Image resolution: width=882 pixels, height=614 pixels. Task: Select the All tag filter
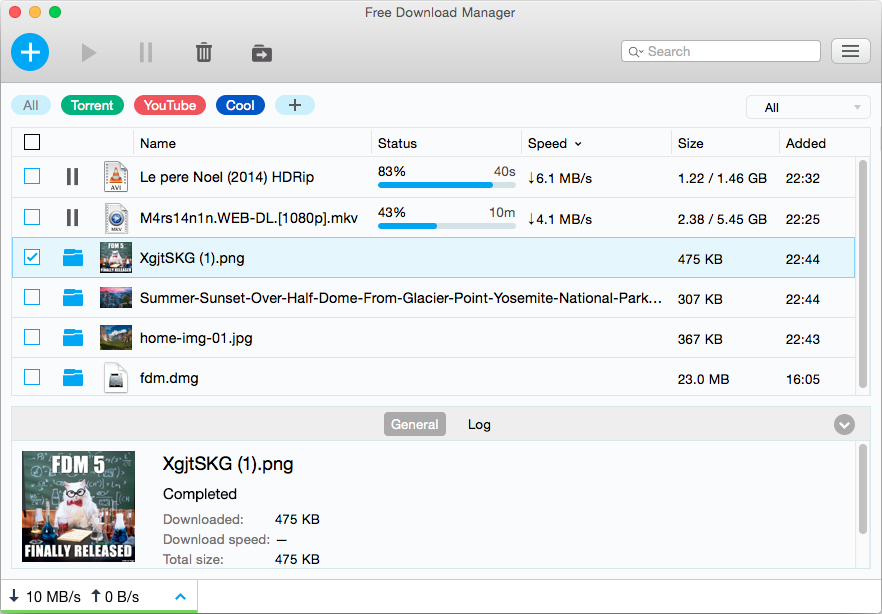[x=31, y=105]
